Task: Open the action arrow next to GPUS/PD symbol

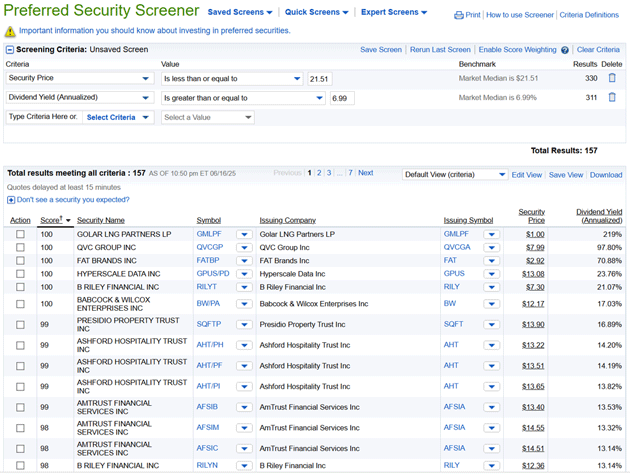Action: coord(244,274)
